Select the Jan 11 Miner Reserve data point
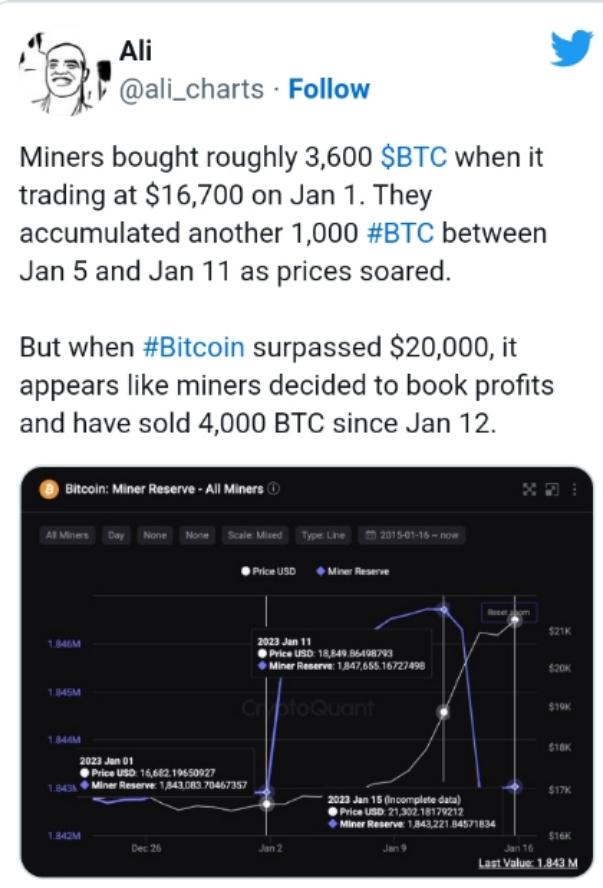The height and width of the screenshot is (888, 603). coord(444,610)
